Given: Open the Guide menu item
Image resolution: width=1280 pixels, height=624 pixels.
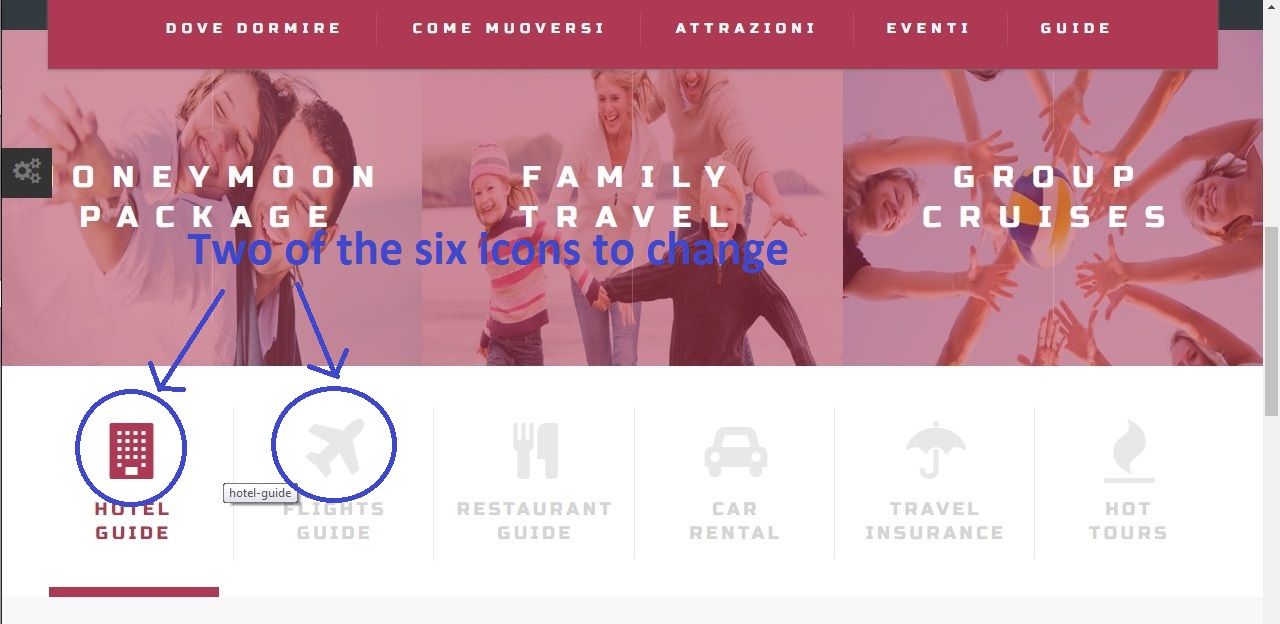Looking at the screenshot, I should click(x=1076, y=28).
